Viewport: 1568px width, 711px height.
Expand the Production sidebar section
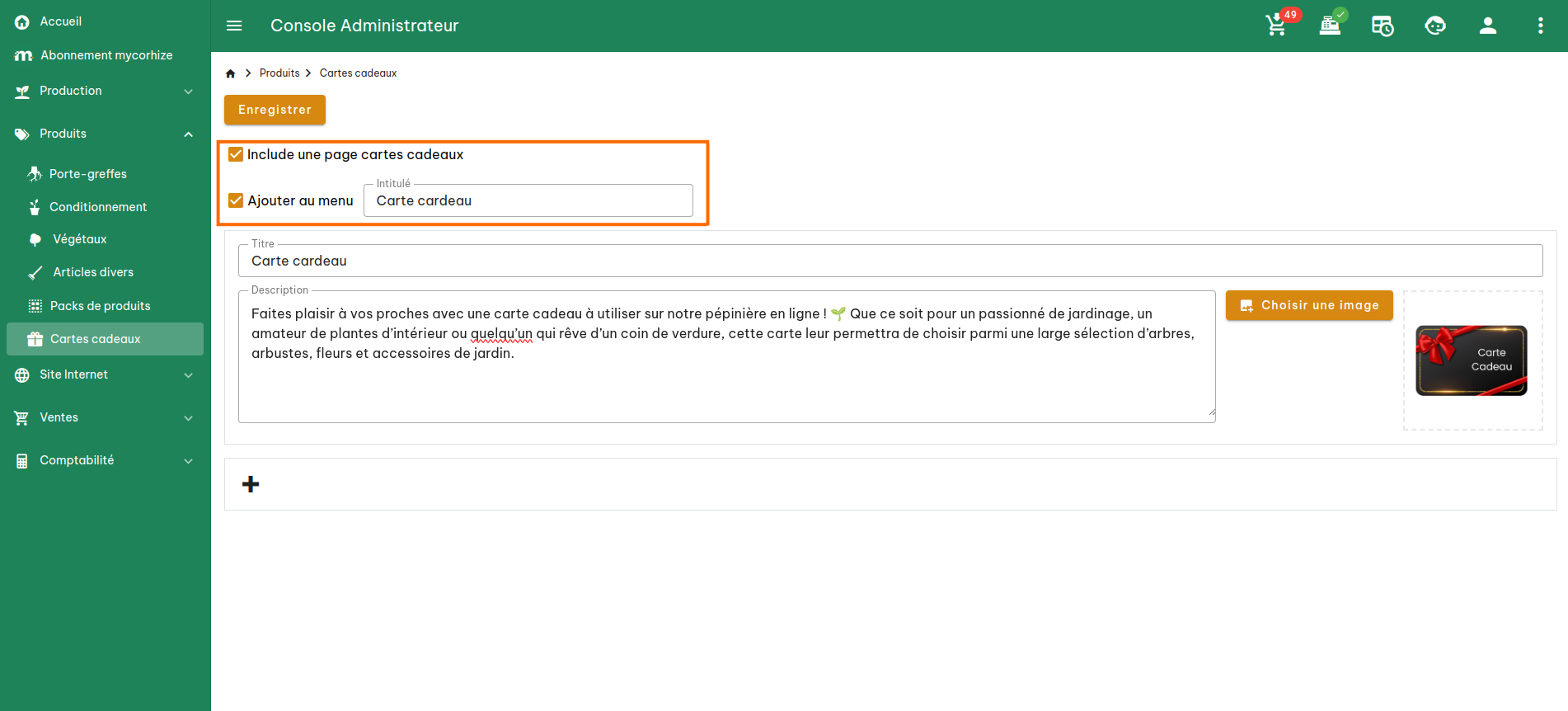pyautogui.click(x=105, y=91)
